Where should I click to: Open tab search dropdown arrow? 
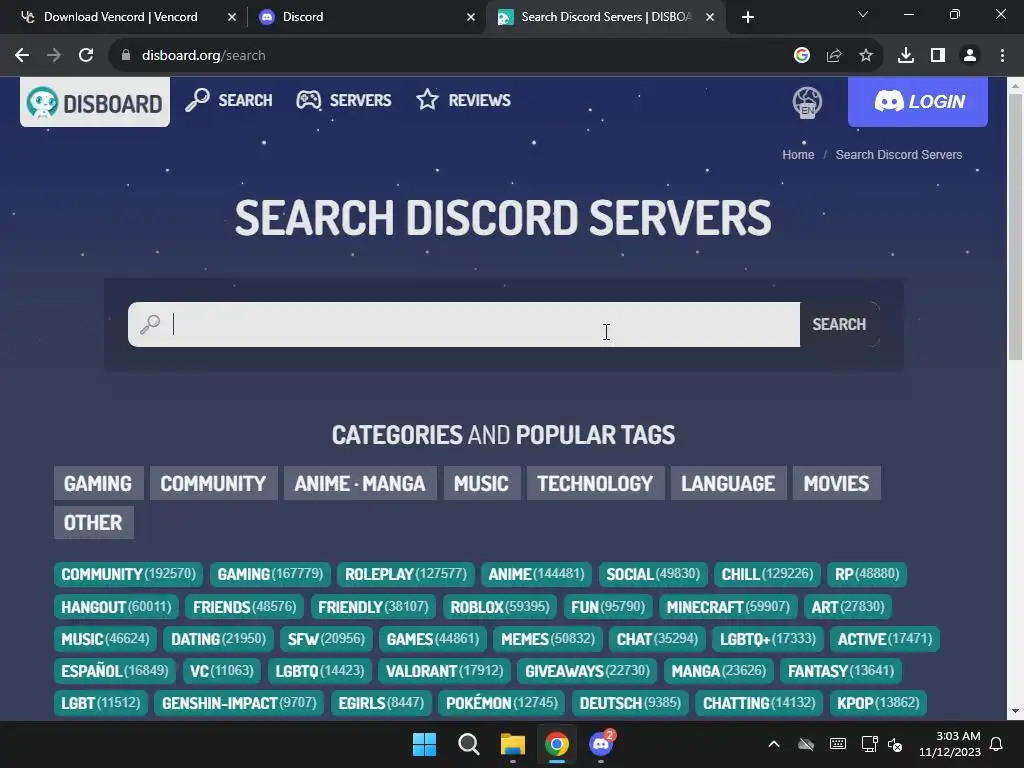[x=863, y=14]
